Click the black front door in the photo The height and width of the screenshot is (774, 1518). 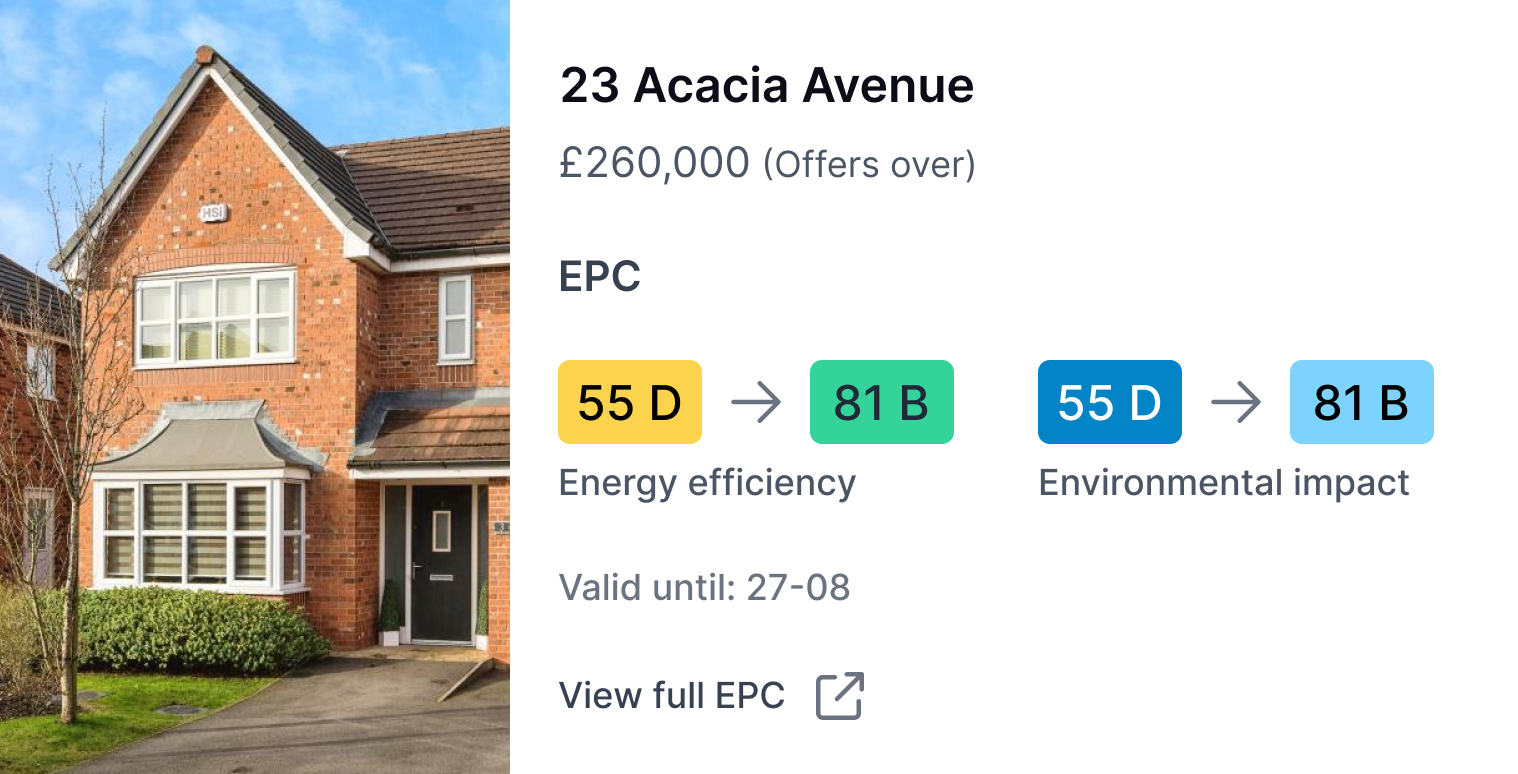tap(441, 563)
